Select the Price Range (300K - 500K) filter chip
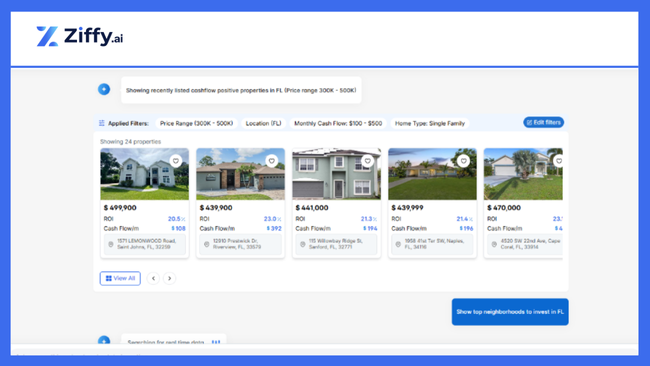The image size is (650, 366). pyautogui.click(x=196, y=123)
